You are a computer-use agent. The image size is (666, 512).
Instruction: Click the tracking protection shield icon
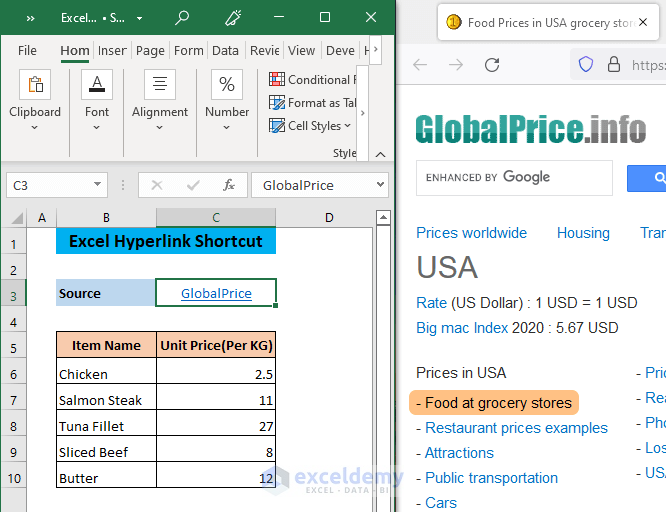coord(586,65)
